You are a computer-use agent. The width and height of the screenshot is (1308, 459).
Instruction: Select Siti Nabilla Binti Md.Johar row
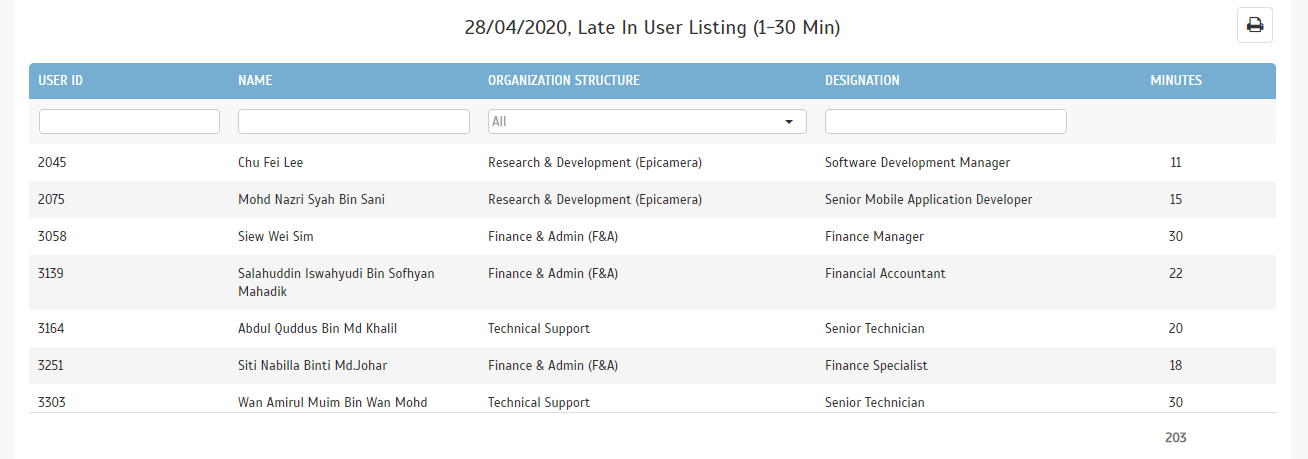652,365
